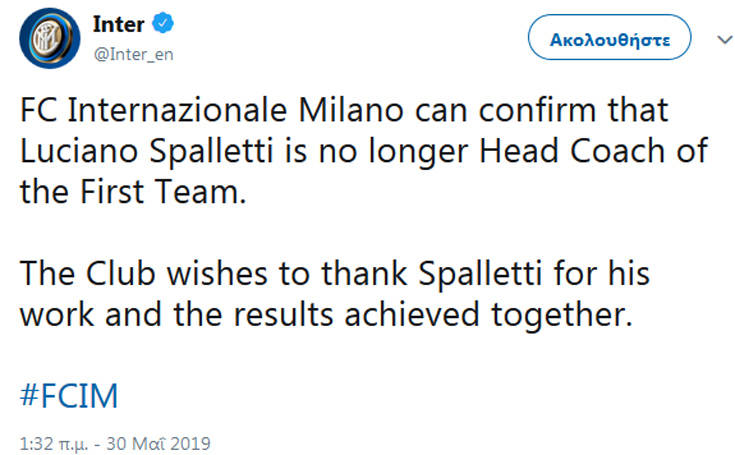The width and height of the screenshot is (735, 455).
Task: Click the Inter club logo avatar
Action: tap(49, 38)
